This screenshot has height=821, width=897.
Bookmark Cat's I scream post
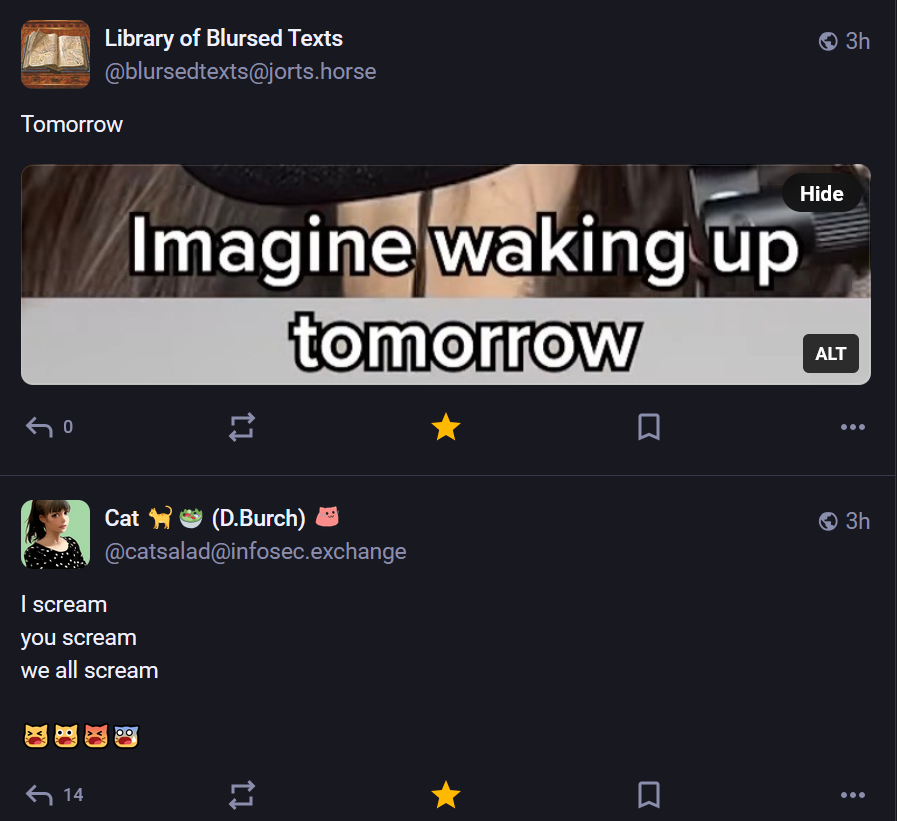click(x=649, y=795)
